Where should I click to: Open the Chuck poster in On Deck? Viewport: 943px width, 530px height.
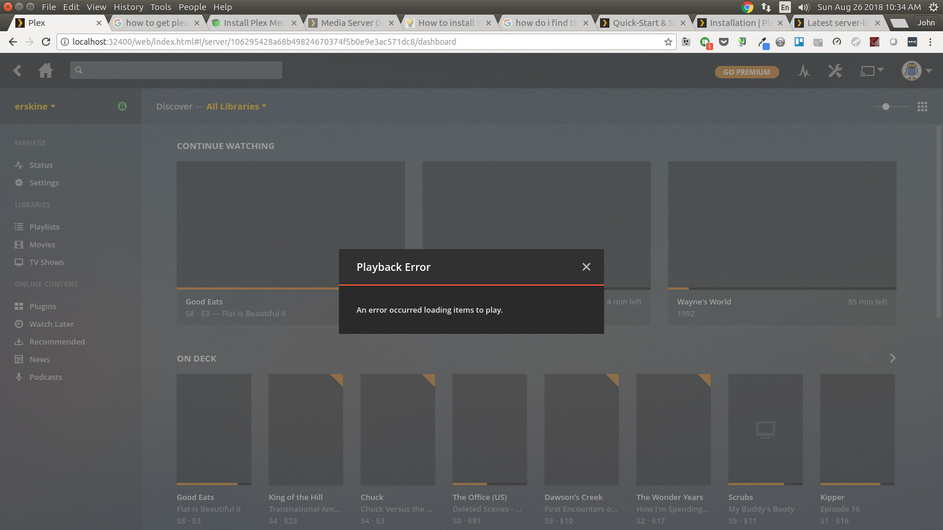398,430
